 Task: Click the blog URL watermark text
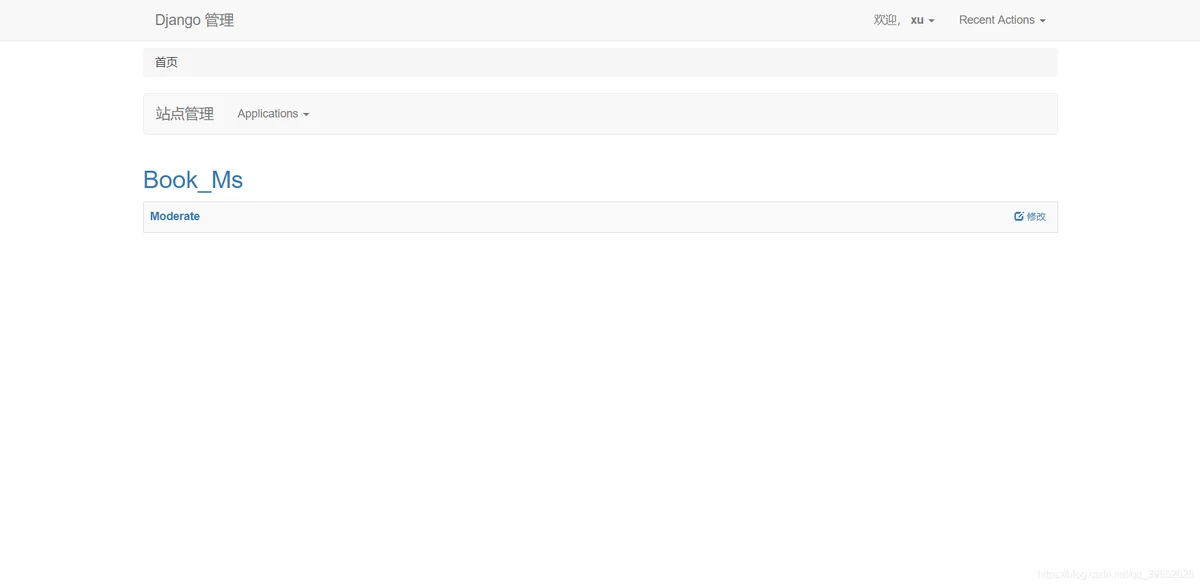pyautogui.click(x=1115, y=575)
